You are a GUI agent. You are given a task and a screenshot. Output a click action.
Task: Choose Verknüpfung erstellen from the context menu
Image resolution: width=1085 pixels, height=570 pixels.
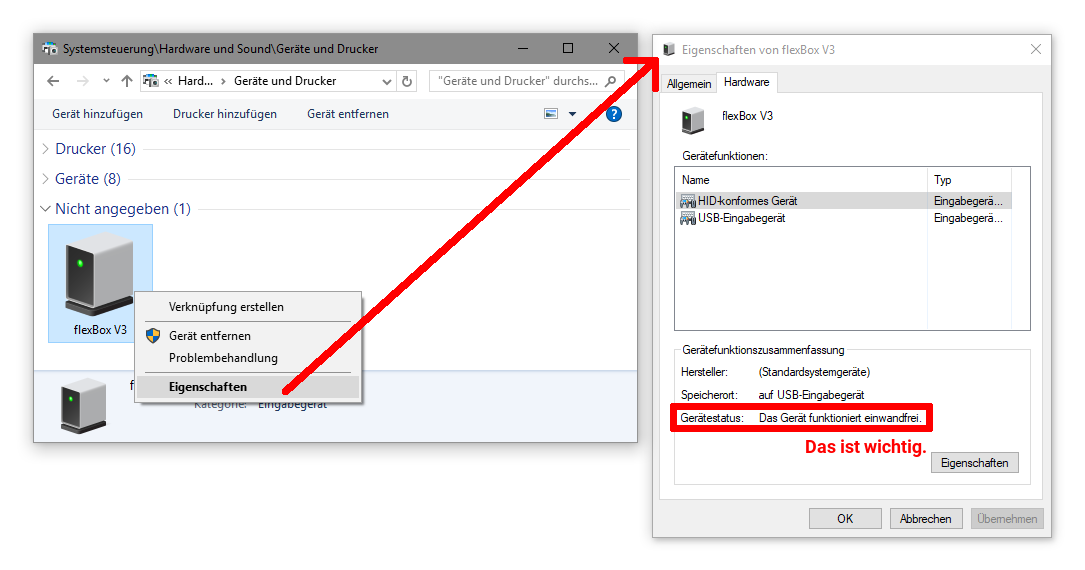pyautogui.click(x=226, y=307)
